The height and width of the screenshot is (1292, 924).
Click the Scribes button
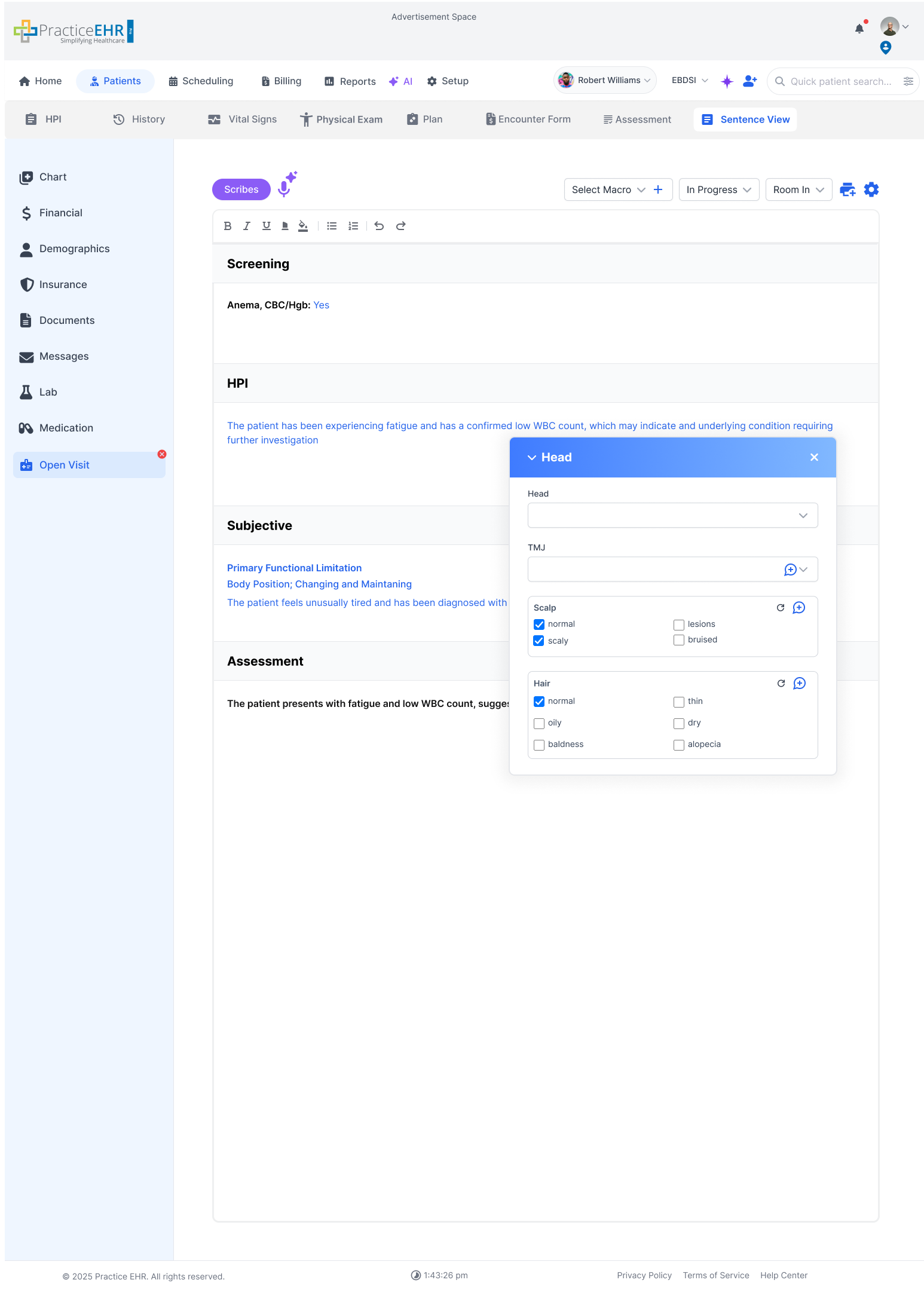[x=241, y=189]
